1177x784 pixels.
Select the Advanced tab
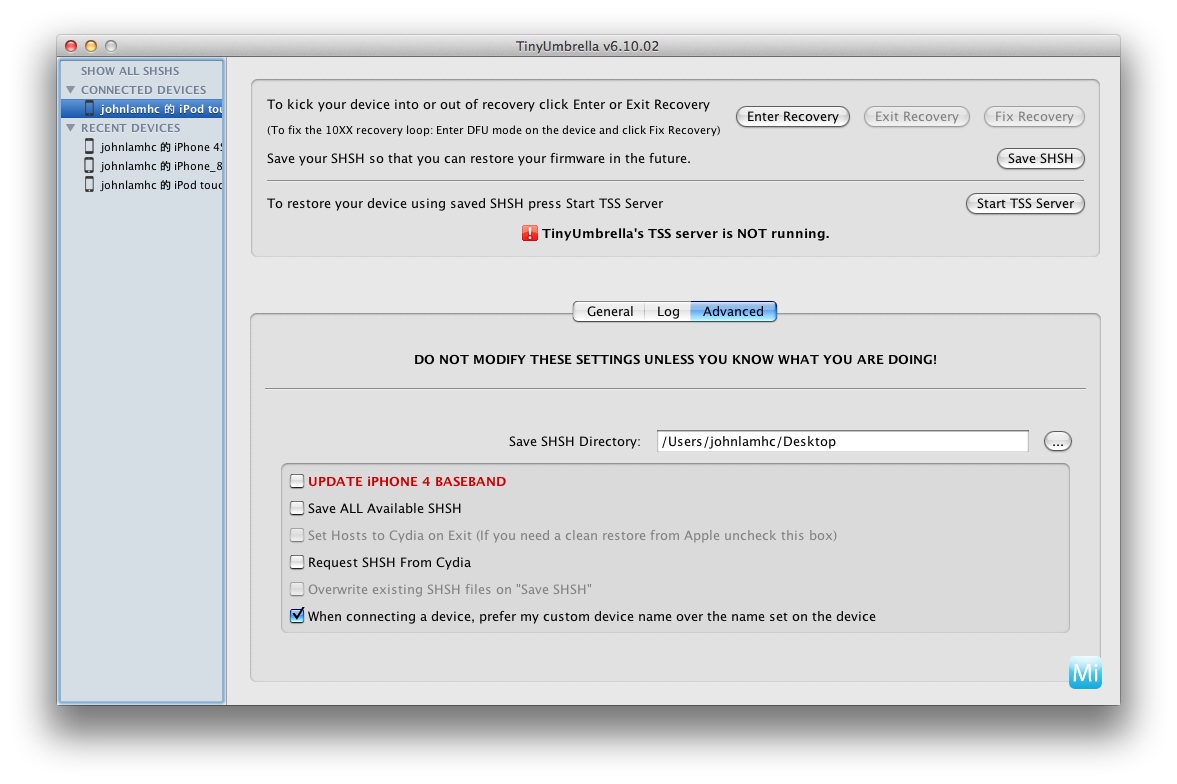[733, 312]
